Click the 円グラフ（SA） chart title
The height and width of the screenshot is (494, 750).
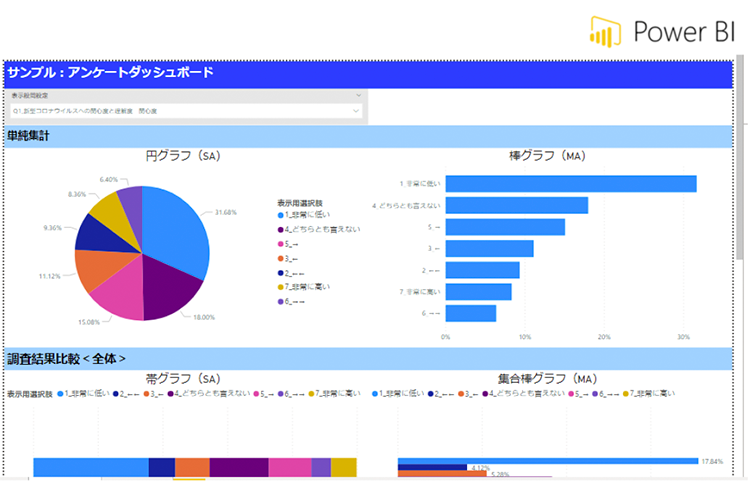tap(182, 156)
